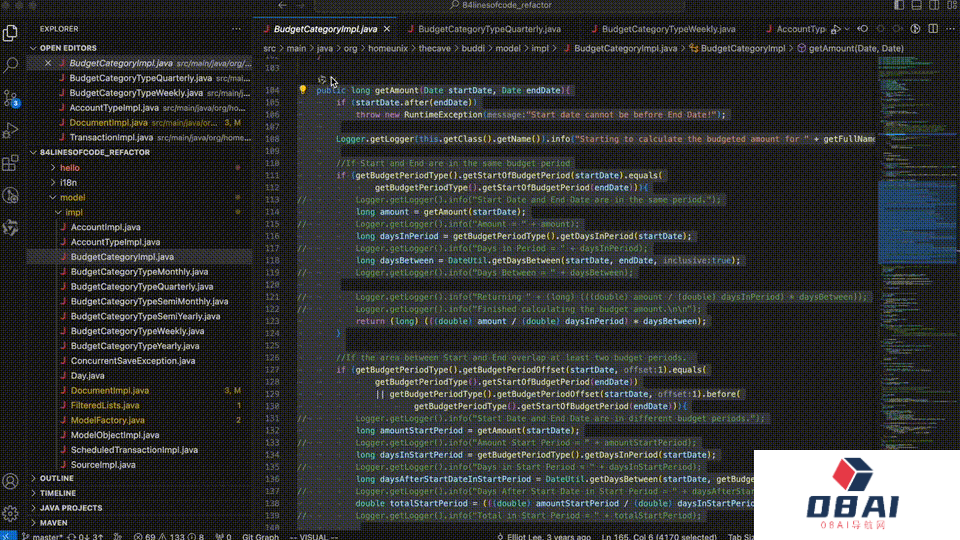Open Explorer's more actions ellipsis menu
Image resolution: width=960 pixels, height=540 pixels.
[x=234, y=29]
